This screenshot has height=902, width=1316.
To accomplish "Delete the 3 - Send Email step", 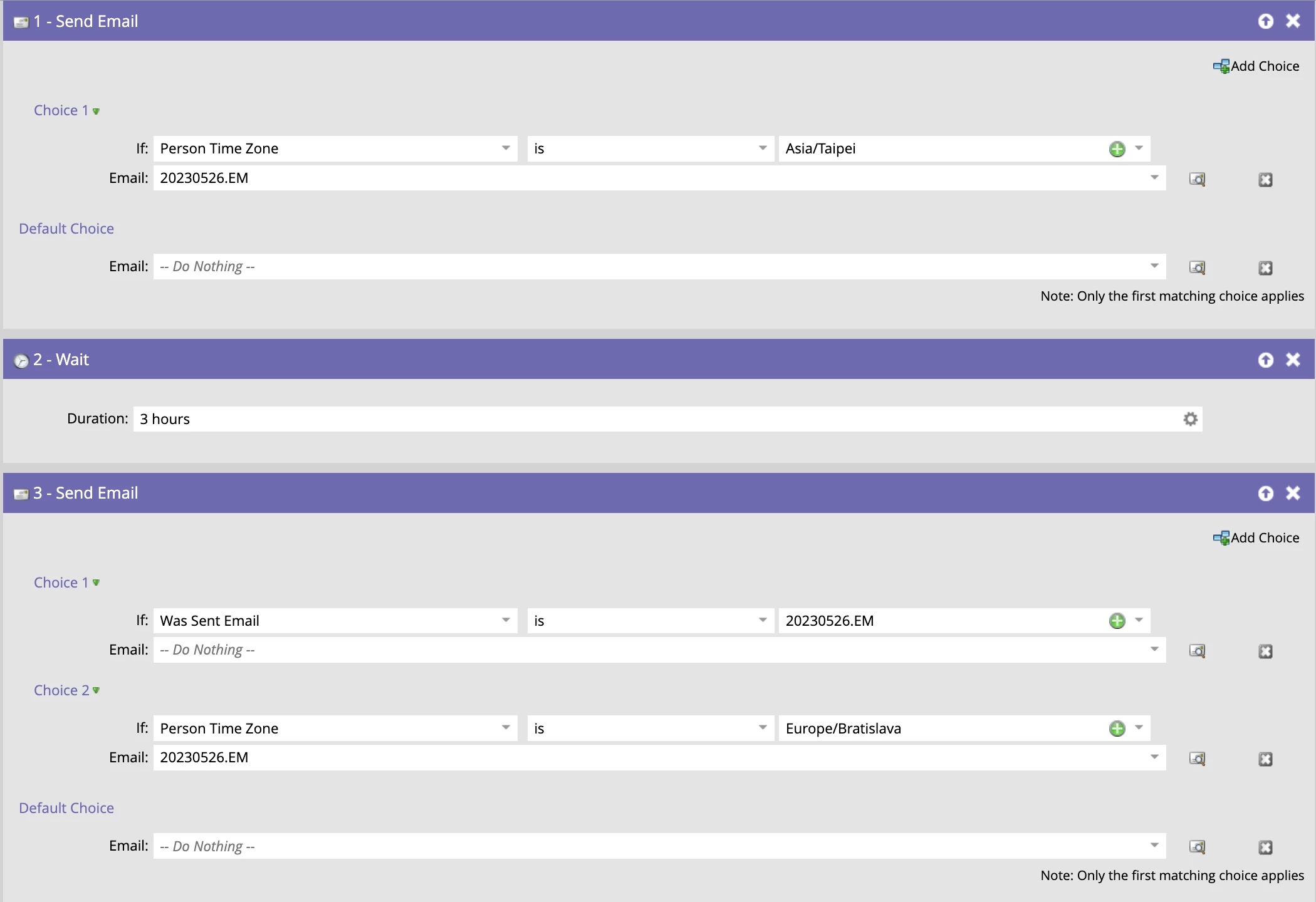I will pyautogui.click(x=1293, y=494).
